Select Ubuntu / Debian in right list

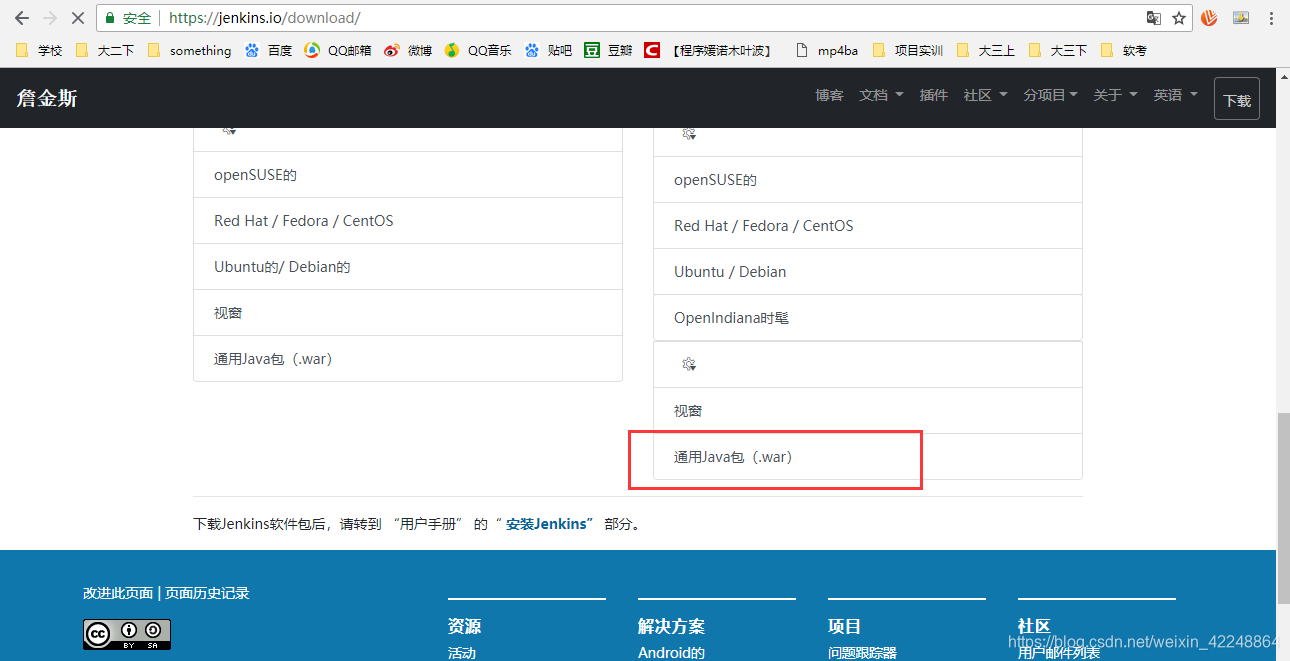coord(868,272)
